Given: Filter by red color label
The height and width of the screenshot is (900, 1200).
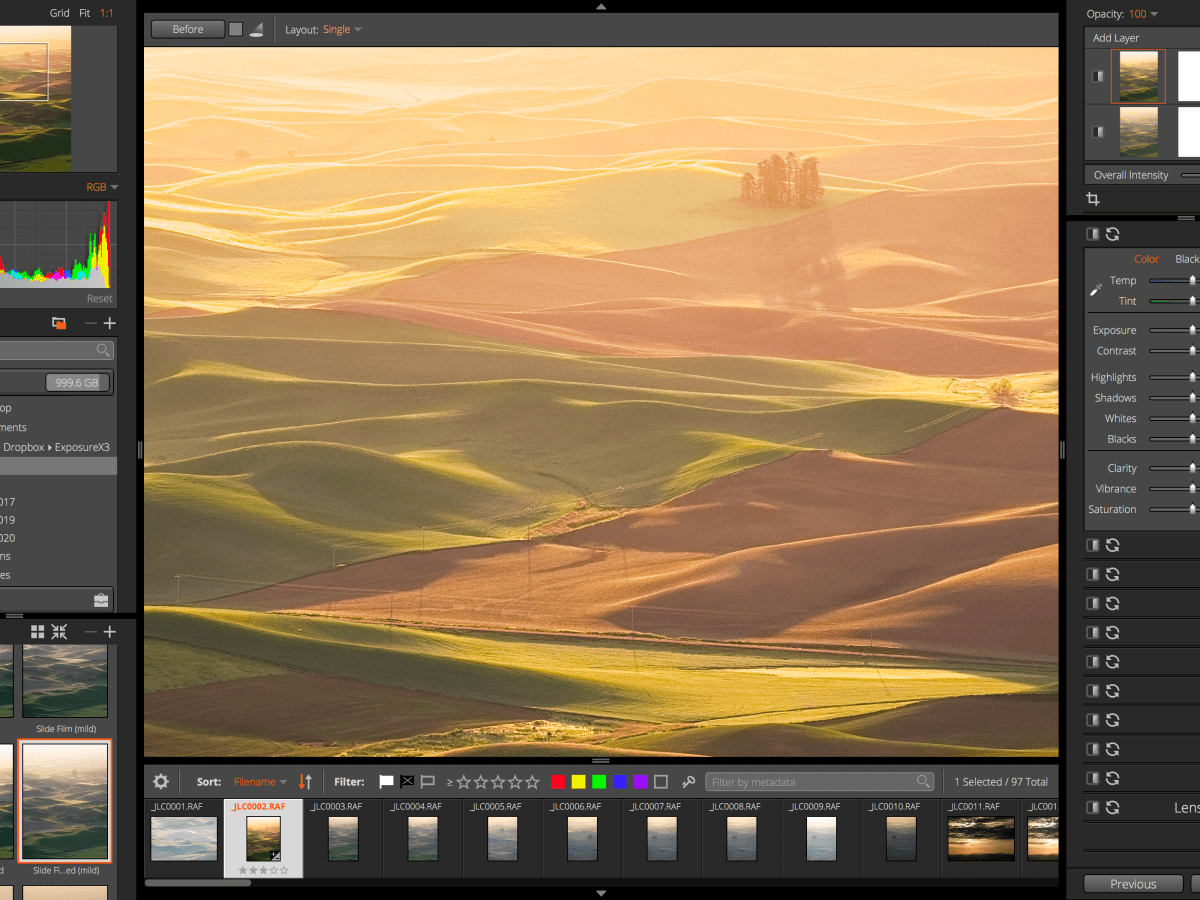Looking at the screenshot, I should pos(558,782).
